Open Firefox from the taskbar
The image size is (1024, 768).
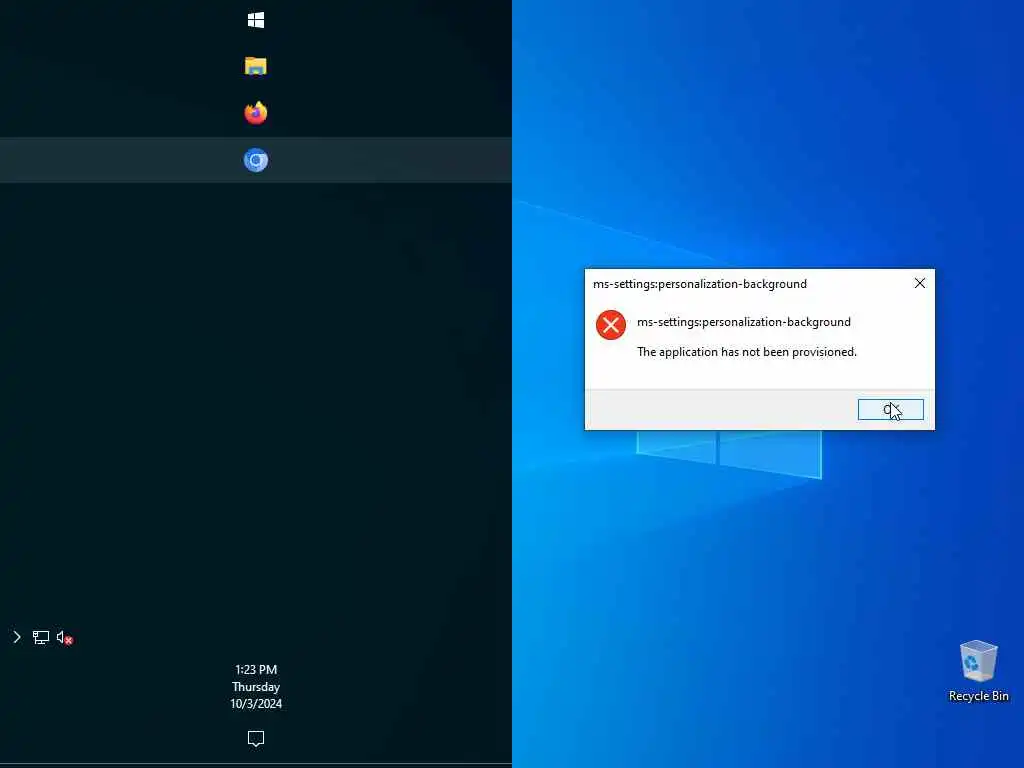point(256,113)
